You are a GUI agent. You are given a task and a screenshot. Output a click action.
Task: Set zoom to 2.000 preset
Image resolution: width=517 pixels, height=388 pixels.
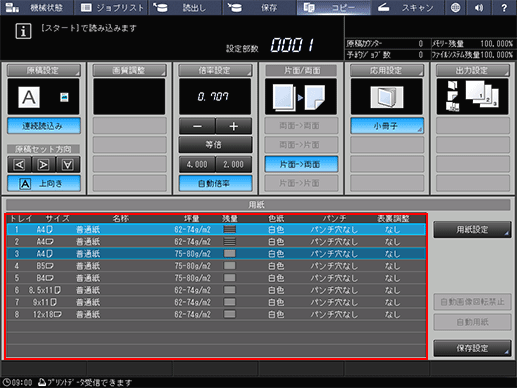(233, 164)
